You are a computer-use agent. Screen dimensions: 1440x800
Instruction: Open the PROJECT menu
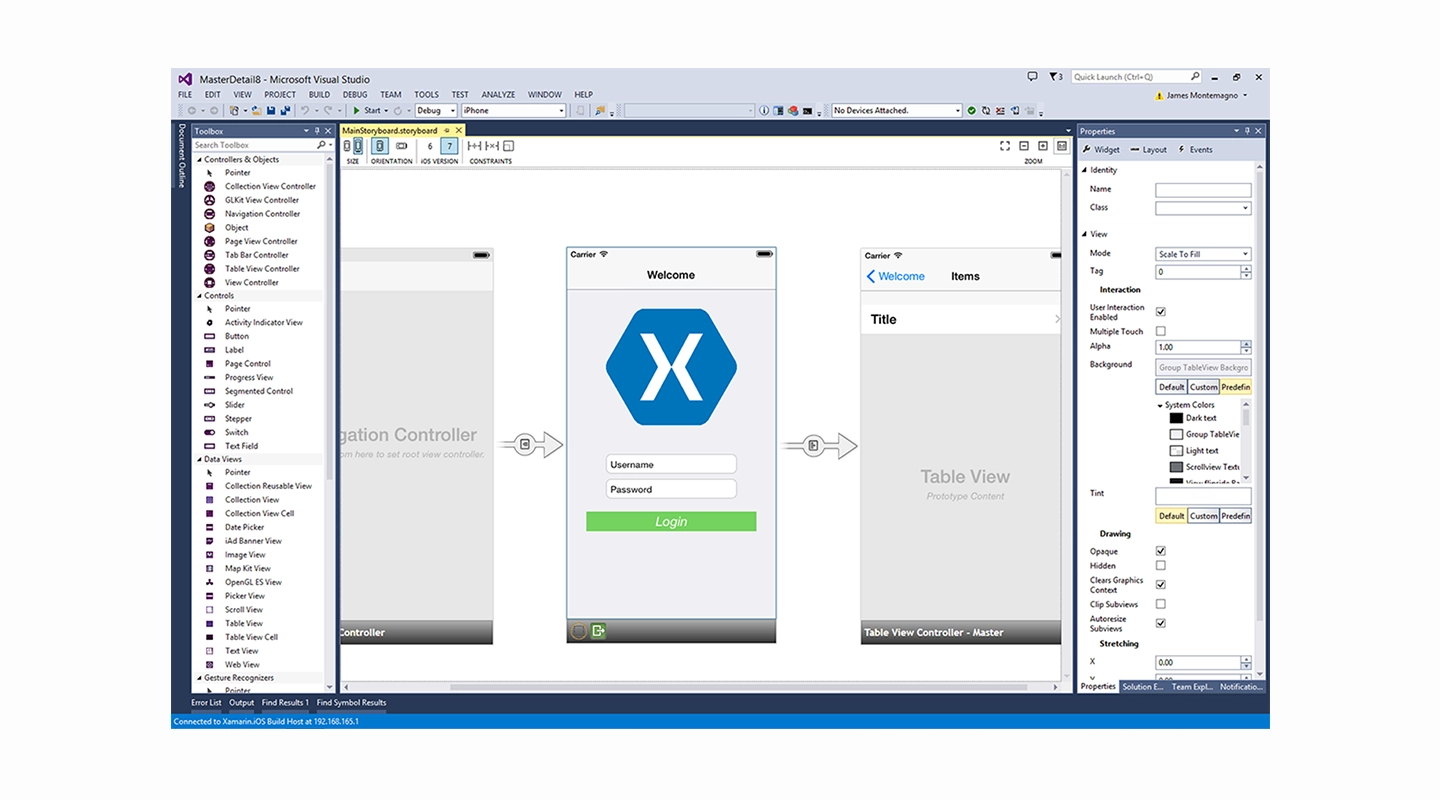[x=280, y=95]
